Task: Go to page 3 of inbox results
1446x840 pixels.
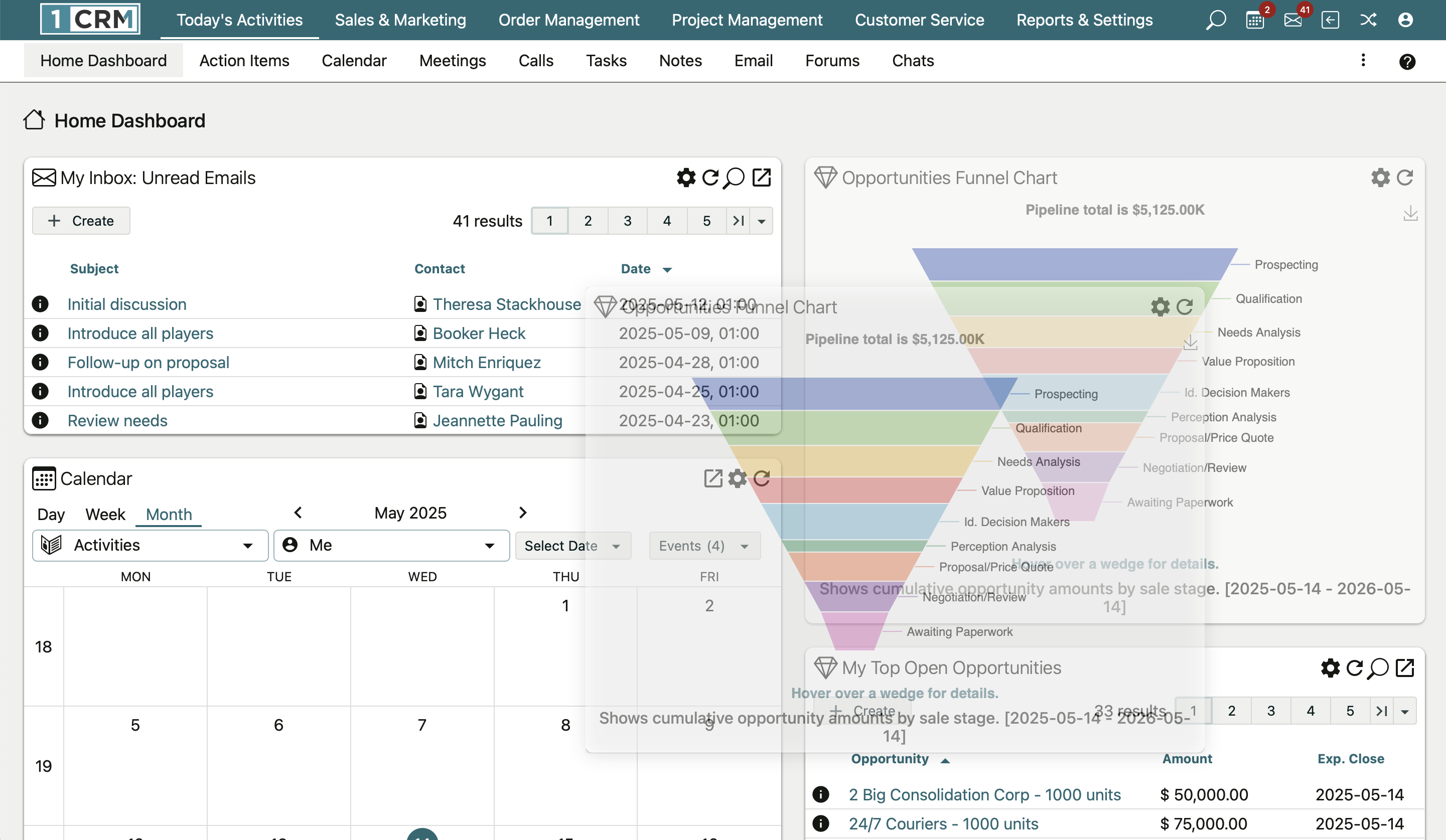Action: pyautogui.click(x=627, y=221)
